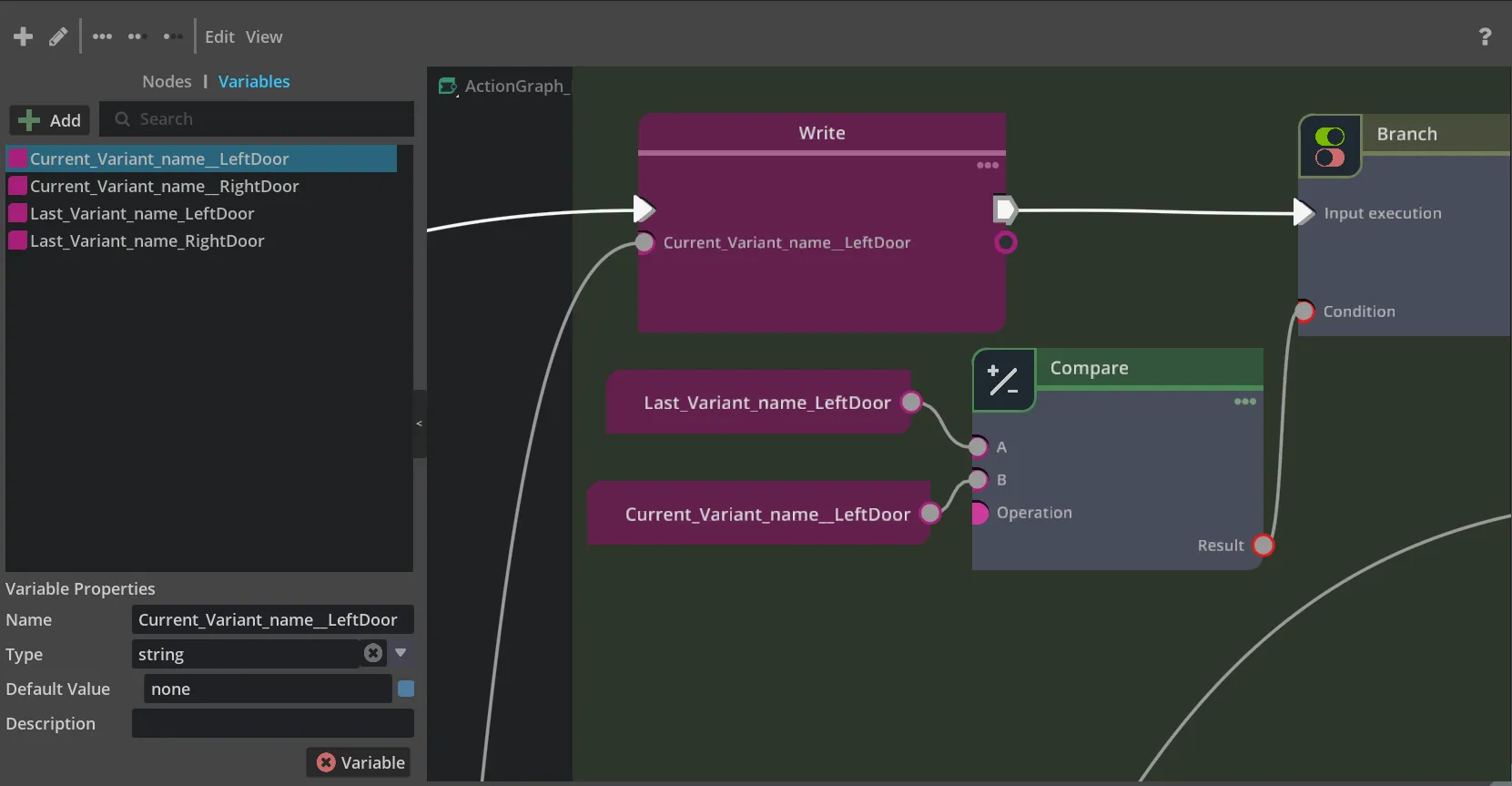Open the Edit menu
This screenshot has height=786, width=1512.
(219, 37)
